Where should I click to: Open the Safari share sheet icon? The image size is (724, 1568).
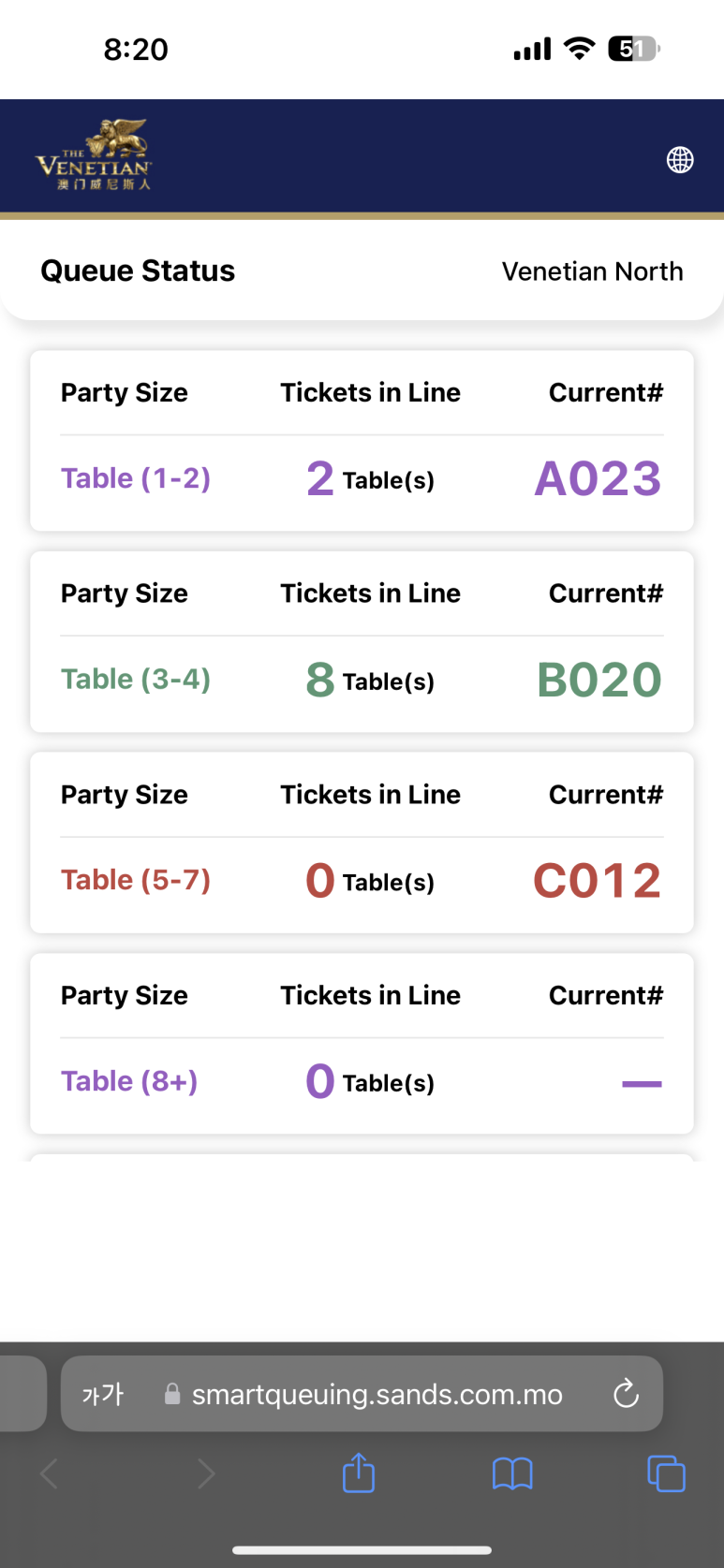pos(359,1473)
